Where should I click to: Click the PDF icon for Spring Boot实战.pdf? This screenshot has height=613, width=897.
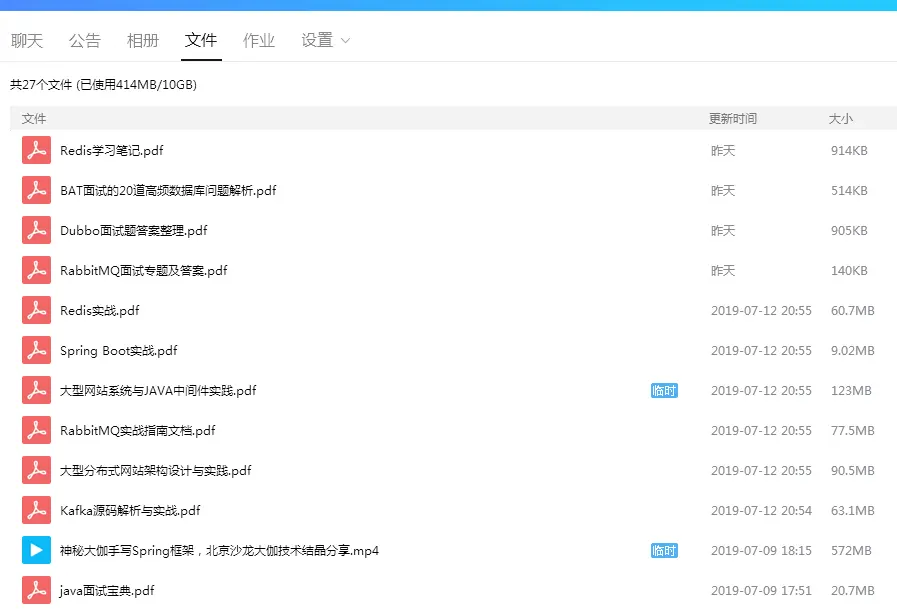[x=36, y=350]
